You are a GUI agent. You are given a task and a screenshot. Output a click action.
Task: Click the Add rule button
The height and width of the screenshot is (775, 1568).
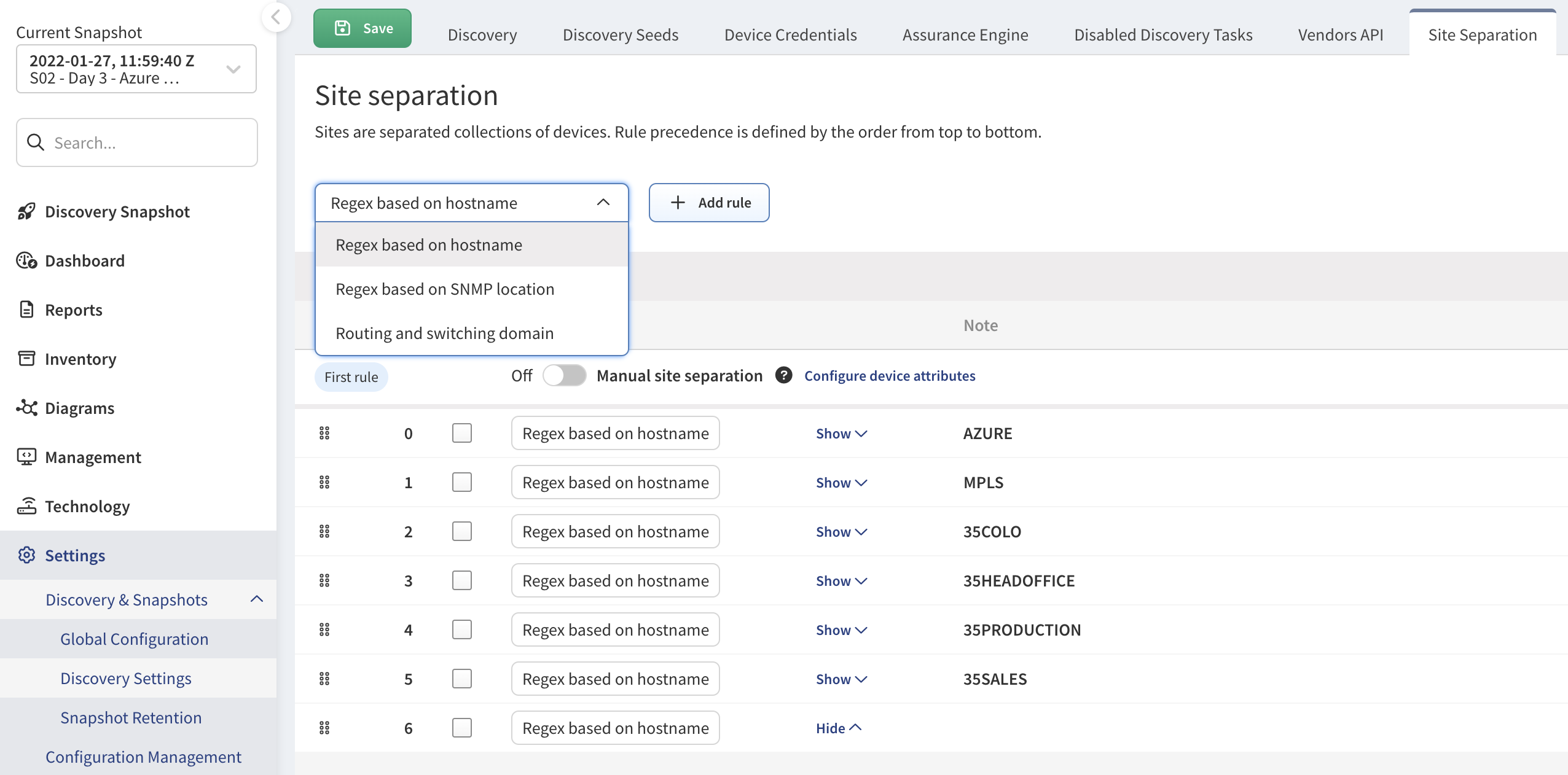(709, 203)
